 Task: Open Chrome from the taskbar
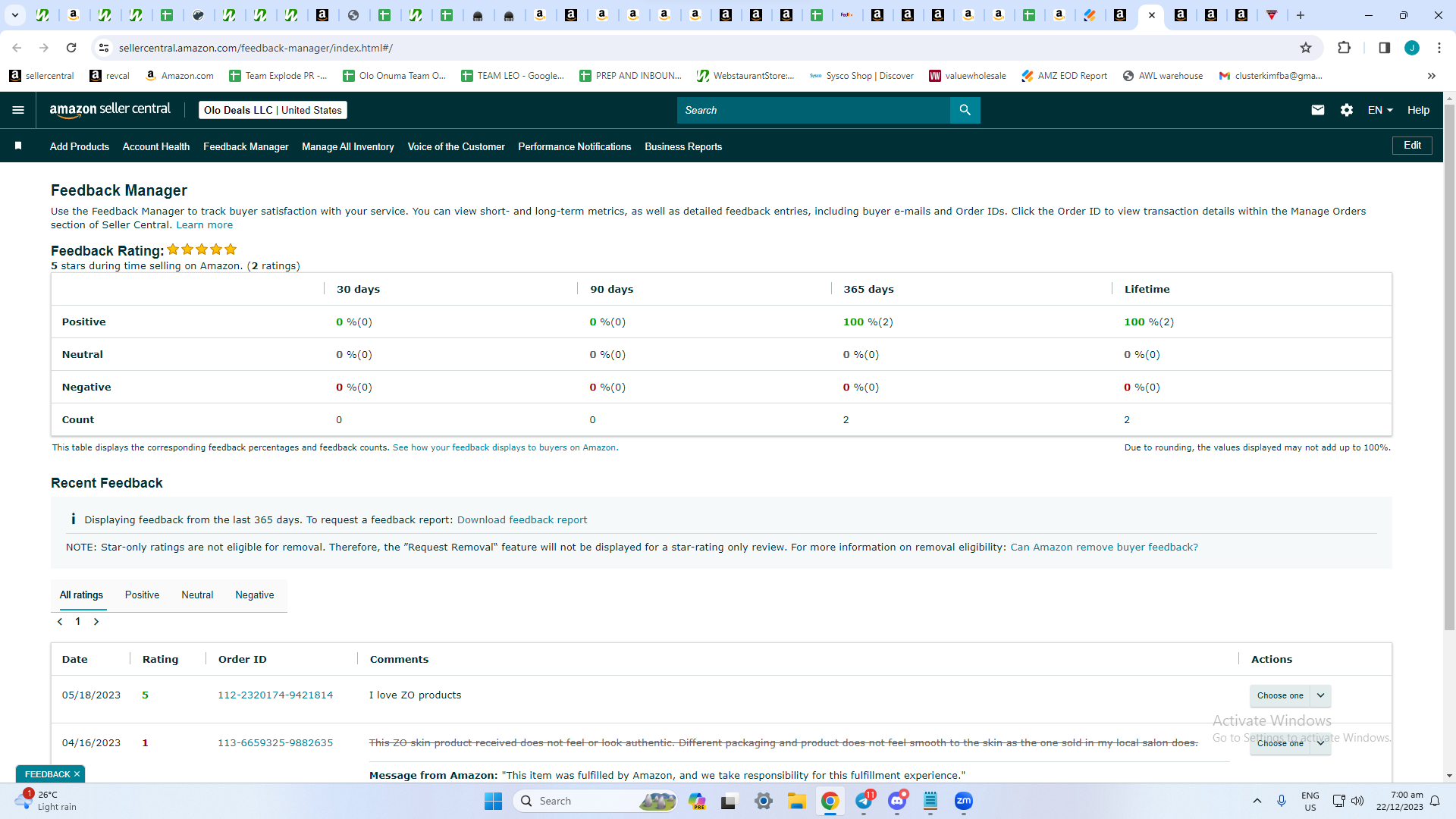click(830, 801)
